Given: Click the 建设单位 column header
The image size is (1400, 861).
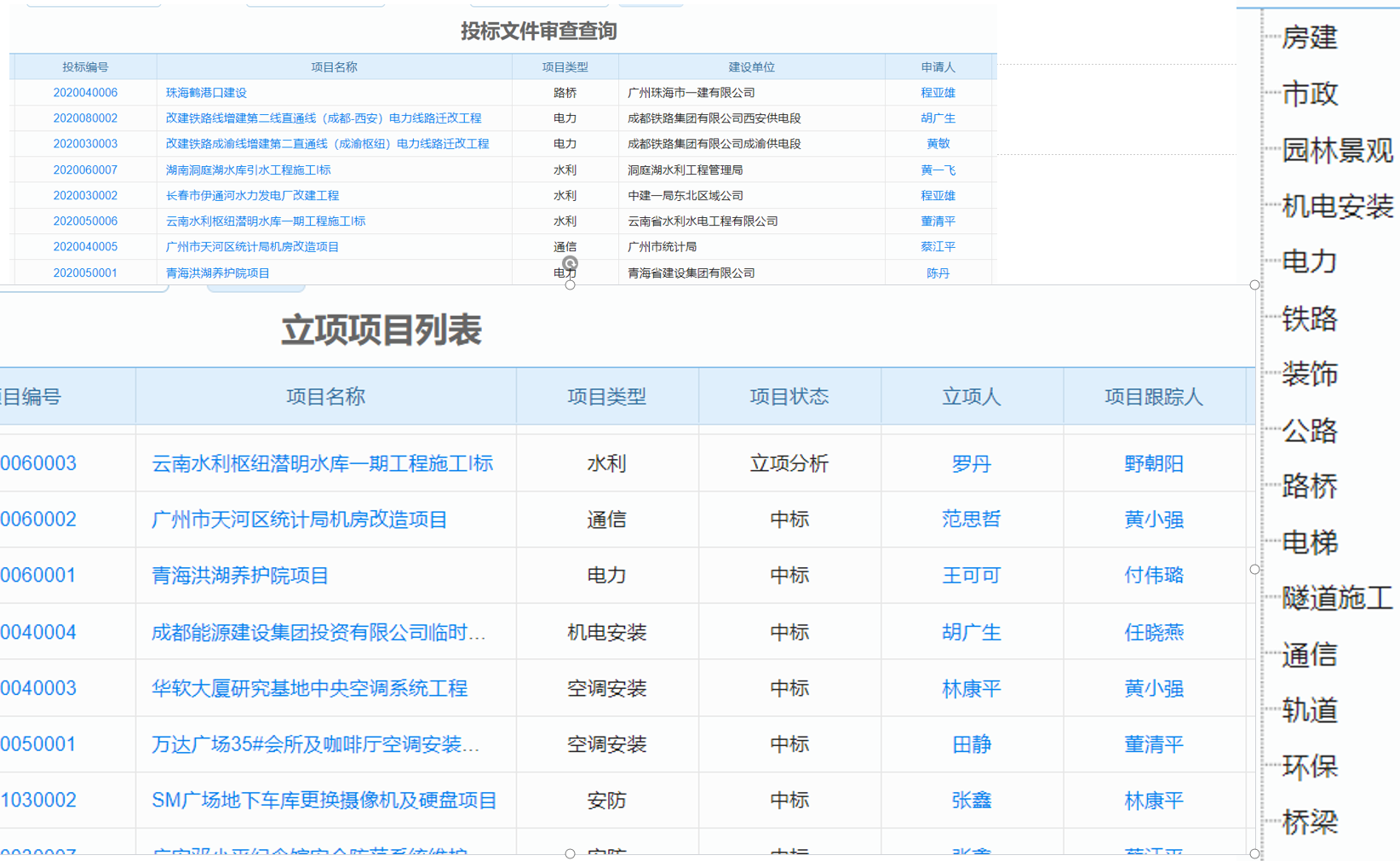Looking at the screenshot, I should click(751, 67).
